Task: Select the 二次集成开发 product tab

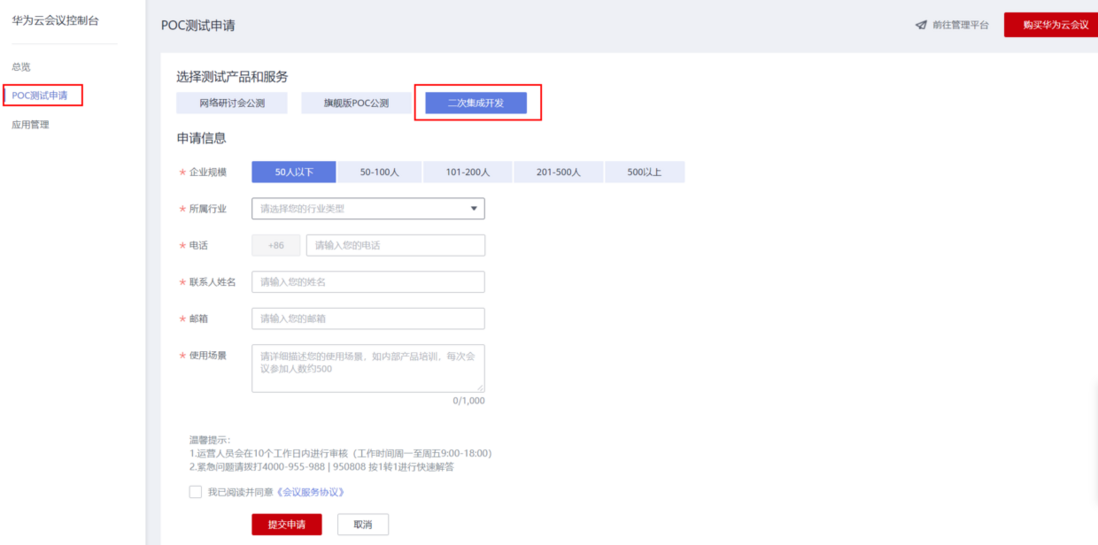Action: pyautogui.click(x=476, y=103)
